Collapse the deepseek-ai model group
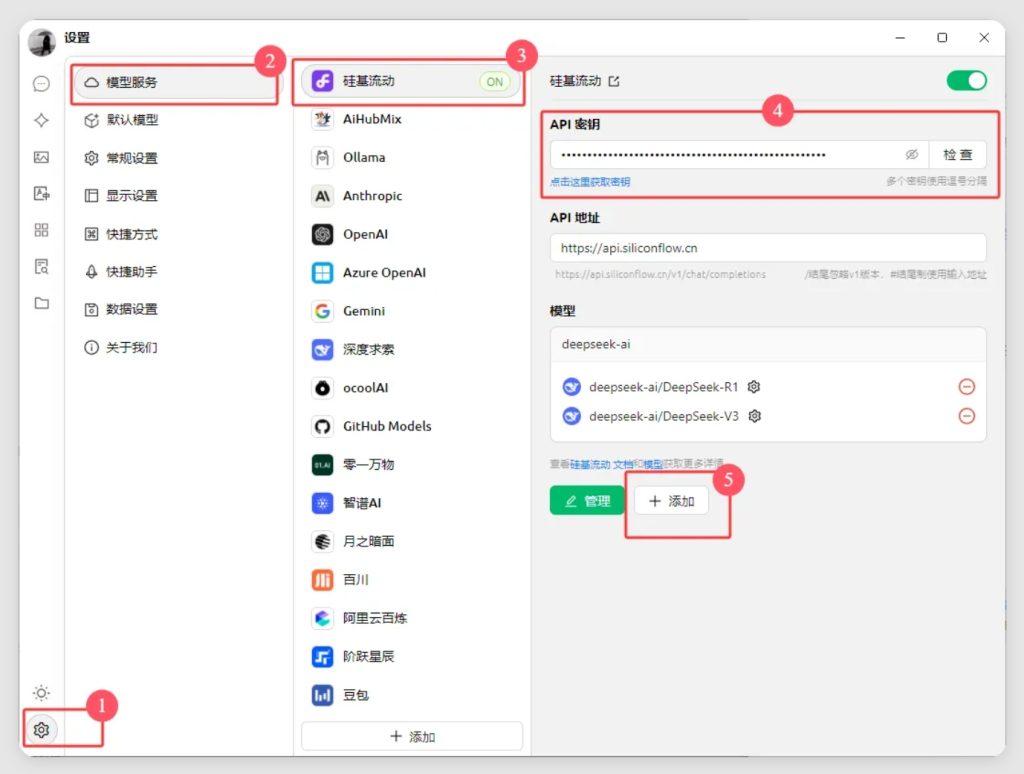Image resolution: width=1024 pixels, height=774 pixels. (768, 344)
